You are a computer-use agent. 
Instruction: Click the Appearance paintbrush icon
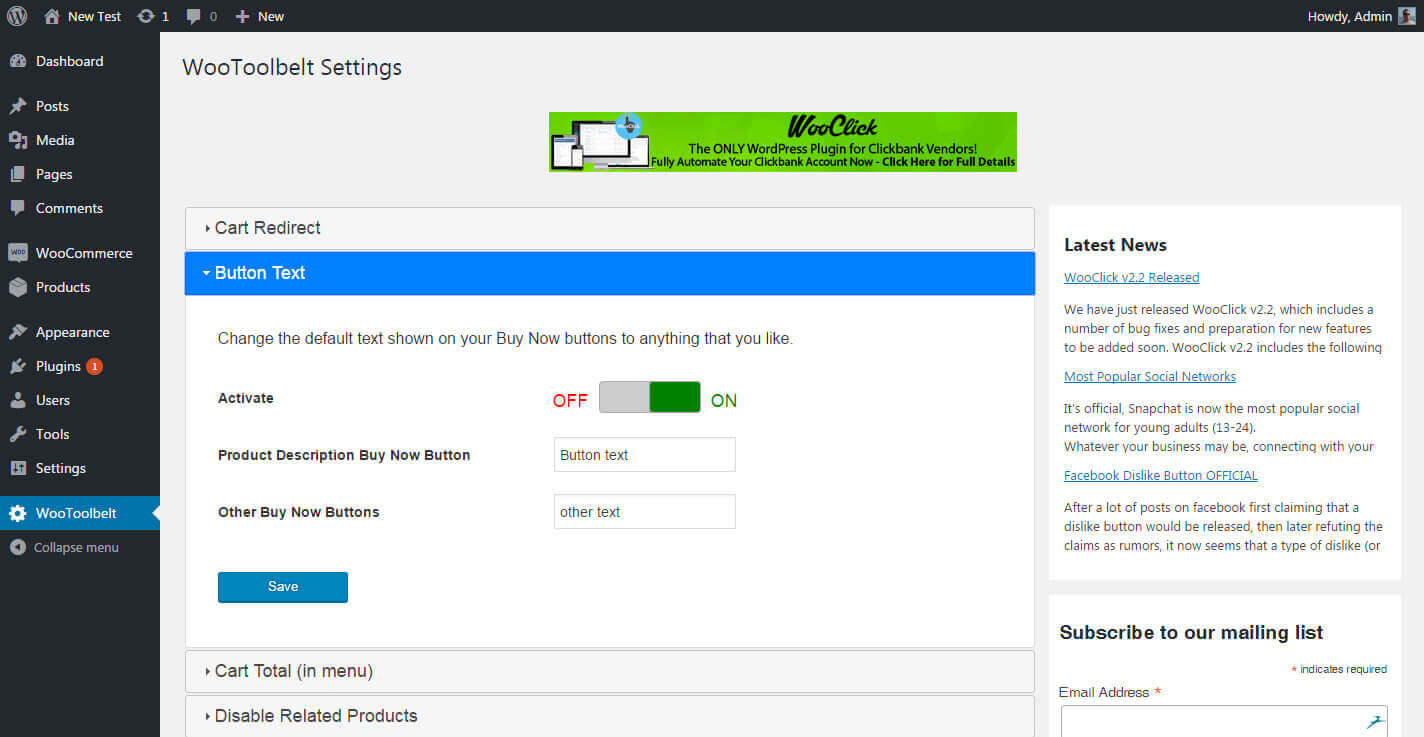(x=18, y=332)
